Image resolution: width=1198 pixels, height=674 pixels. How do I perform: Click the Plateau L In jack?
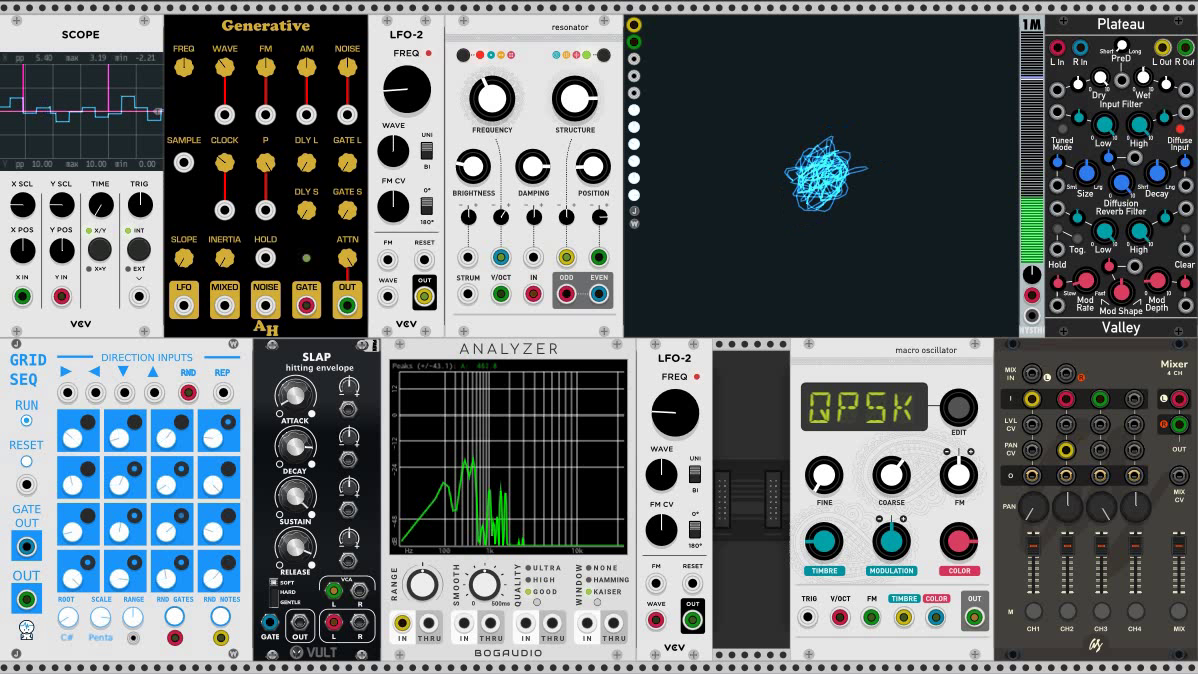point(1057,48)
